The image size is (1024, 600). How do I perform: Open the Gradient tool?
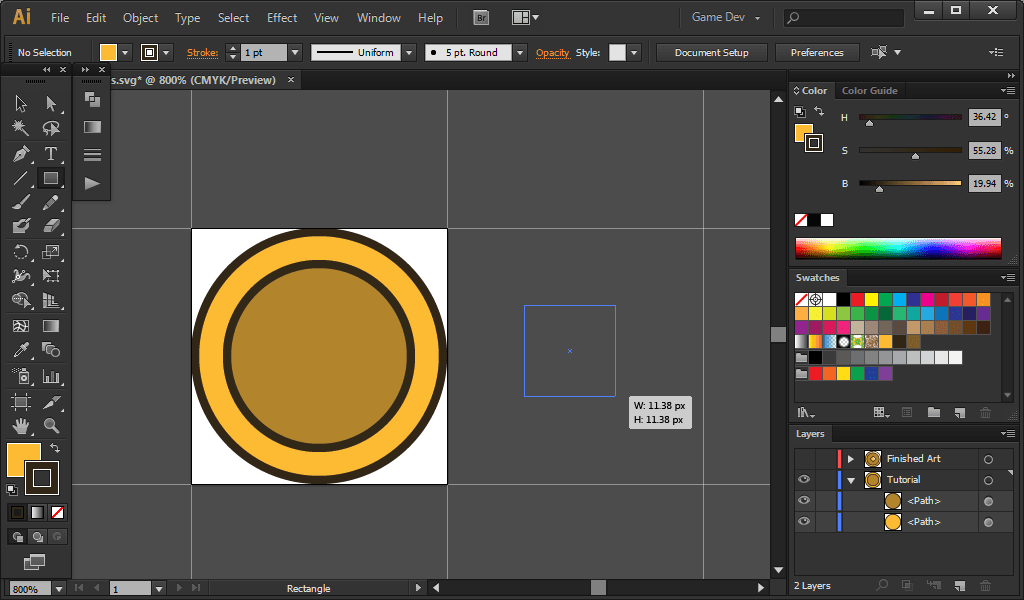click(51, 324)
